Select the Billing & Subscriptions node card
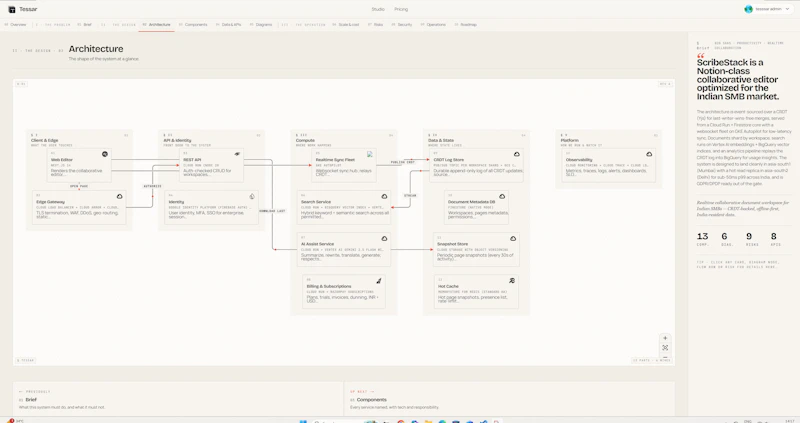This screenshot has width=800, height=423. (x=344, y=291)
